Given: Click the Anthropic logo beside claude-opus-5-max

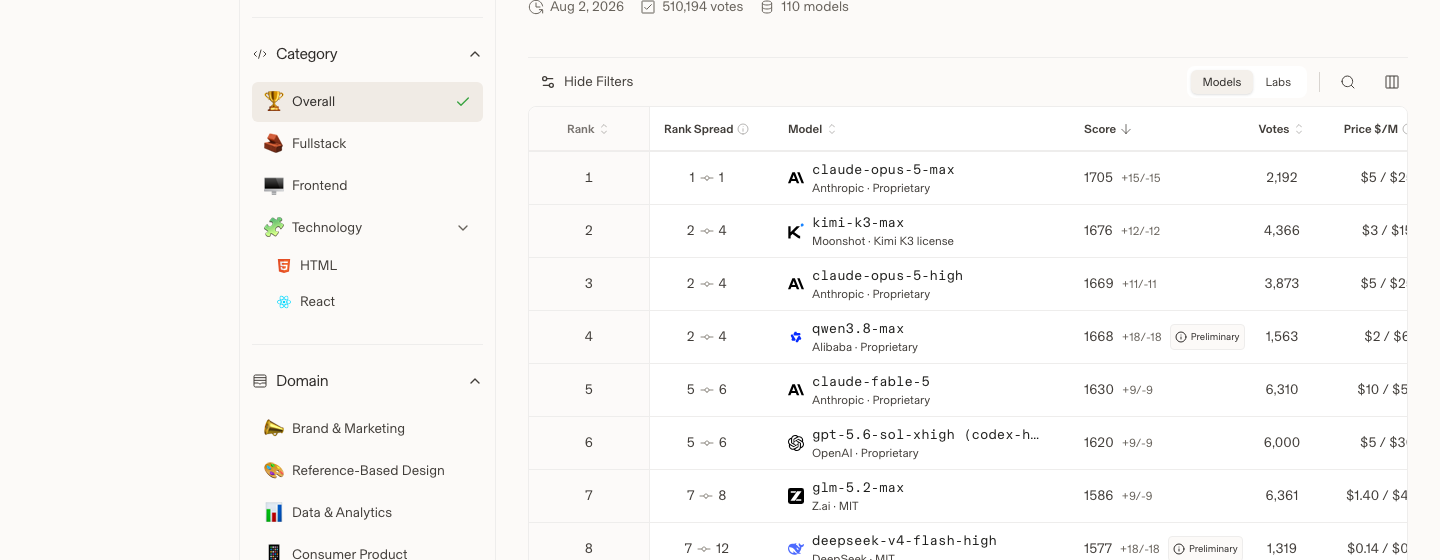Looking at the screenshot, I should click(796, 178).
